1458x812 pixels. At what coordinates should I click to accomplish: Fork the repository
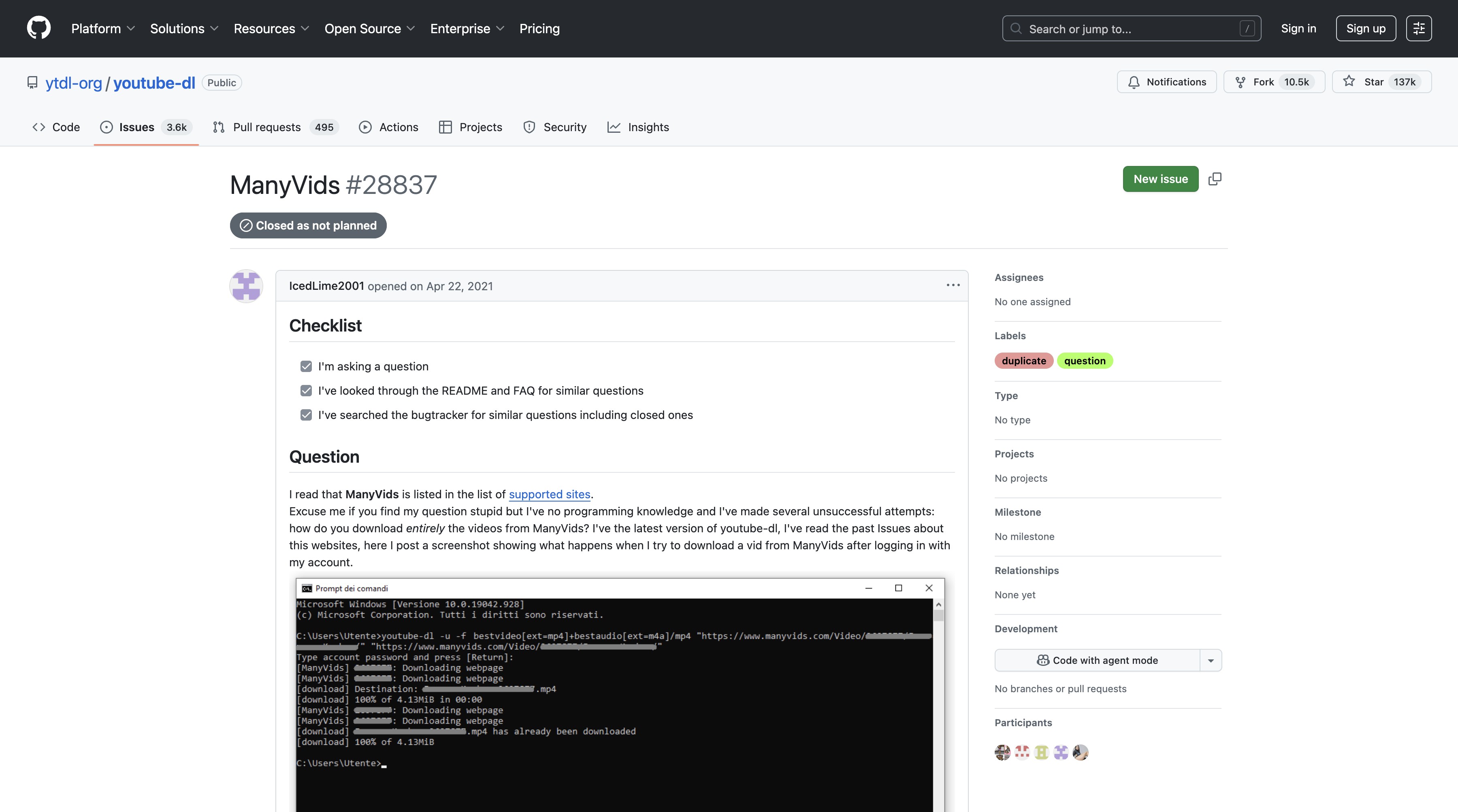click(x=1274, y=82)
